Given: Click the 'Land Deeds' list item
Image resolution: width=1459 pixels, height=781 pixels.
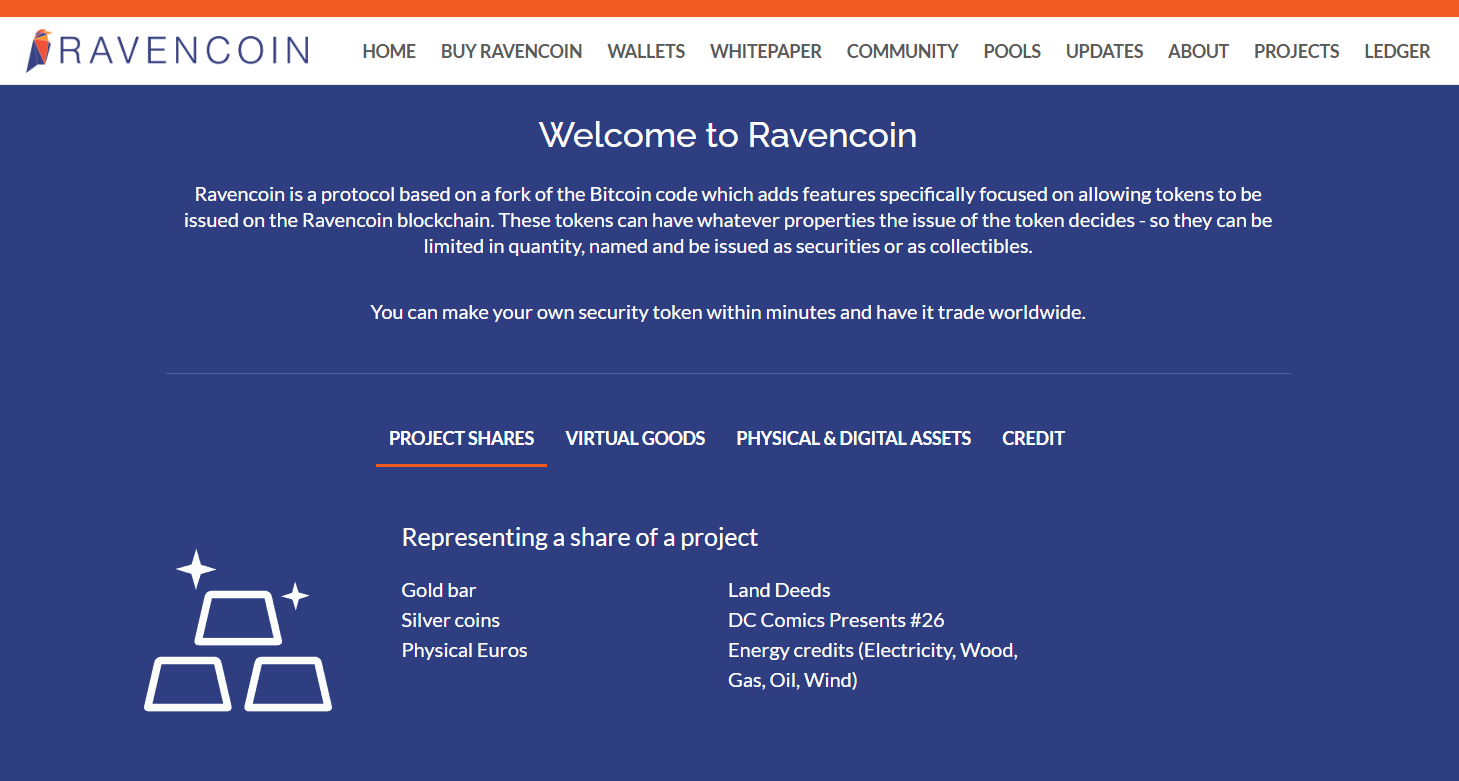Looking at the screenshot, I should (779, 590).
